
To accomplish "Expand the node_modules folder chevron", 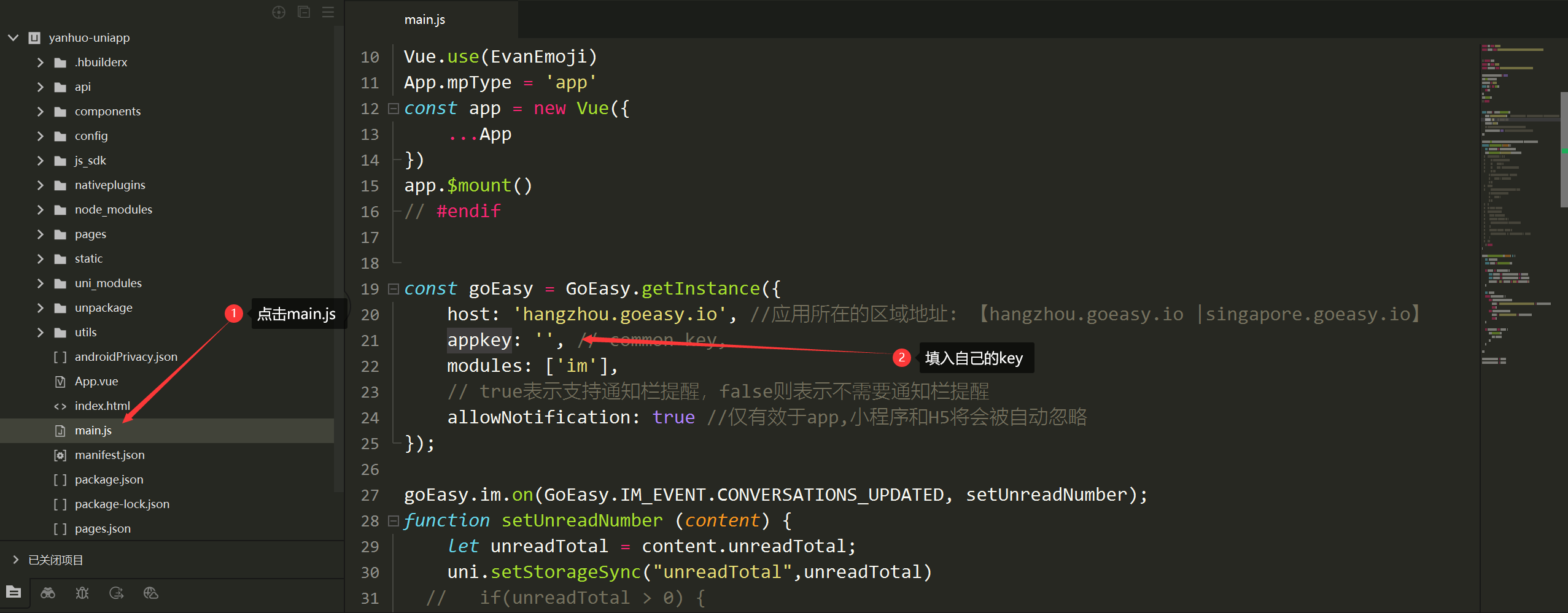I will (x=41, y=210).
